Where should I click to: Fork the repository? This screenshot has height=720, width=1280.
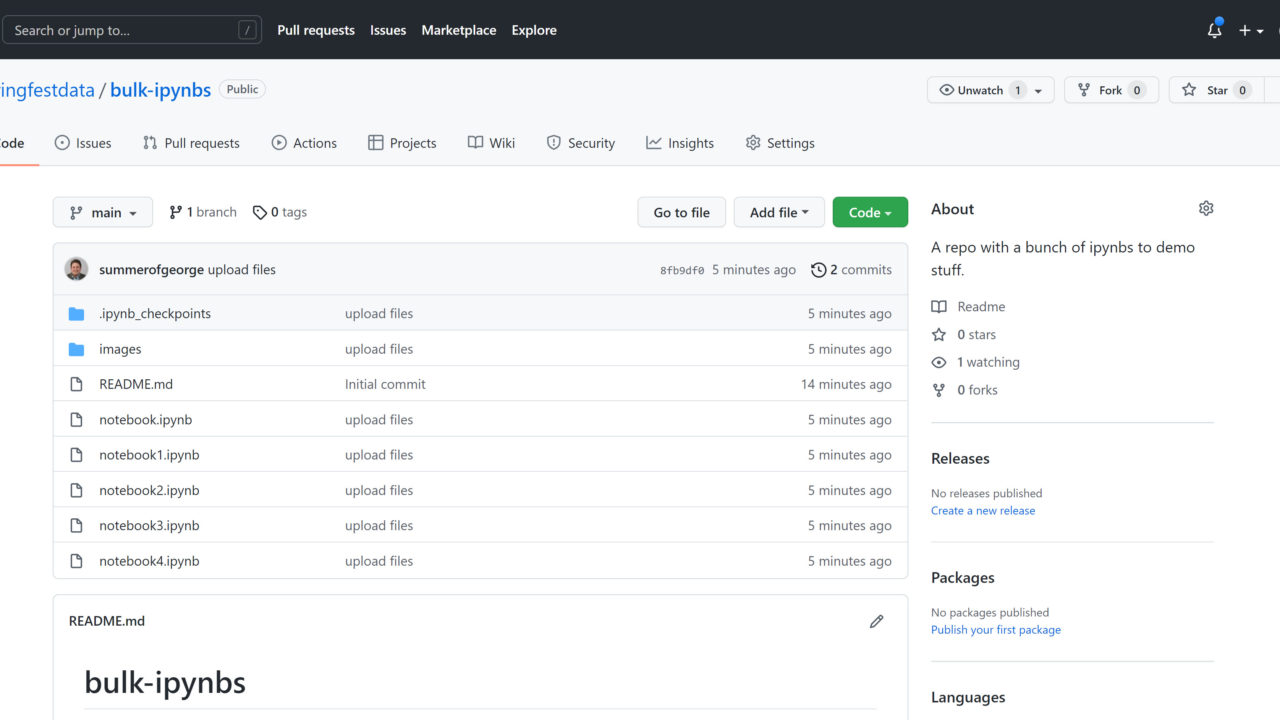pos(1100,90)
